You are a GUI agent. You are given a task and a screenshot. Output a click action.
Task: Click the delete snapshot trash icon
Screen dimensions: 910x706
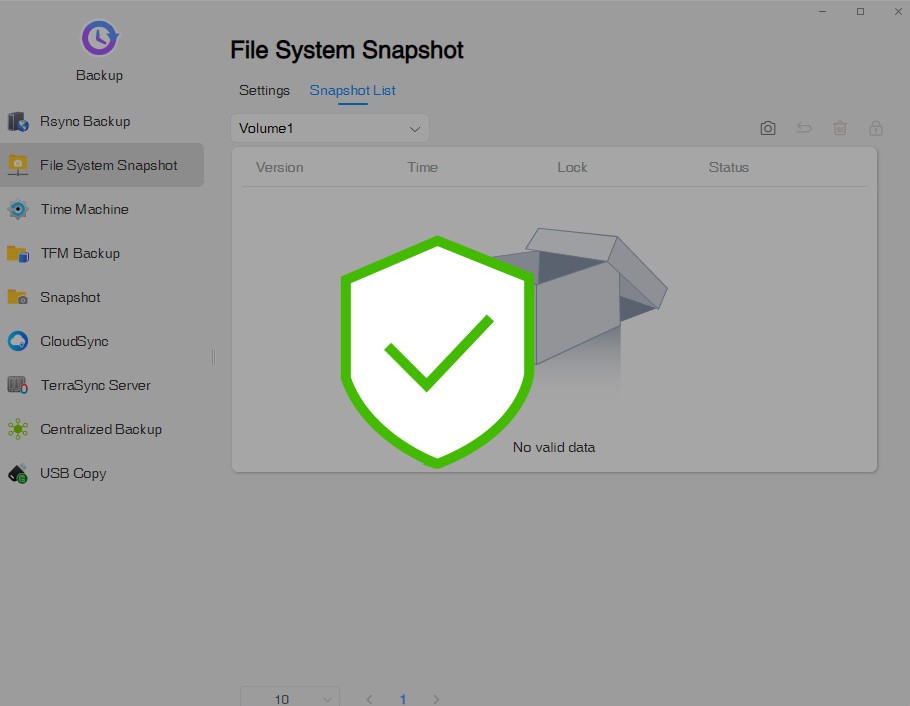point(840,128)
